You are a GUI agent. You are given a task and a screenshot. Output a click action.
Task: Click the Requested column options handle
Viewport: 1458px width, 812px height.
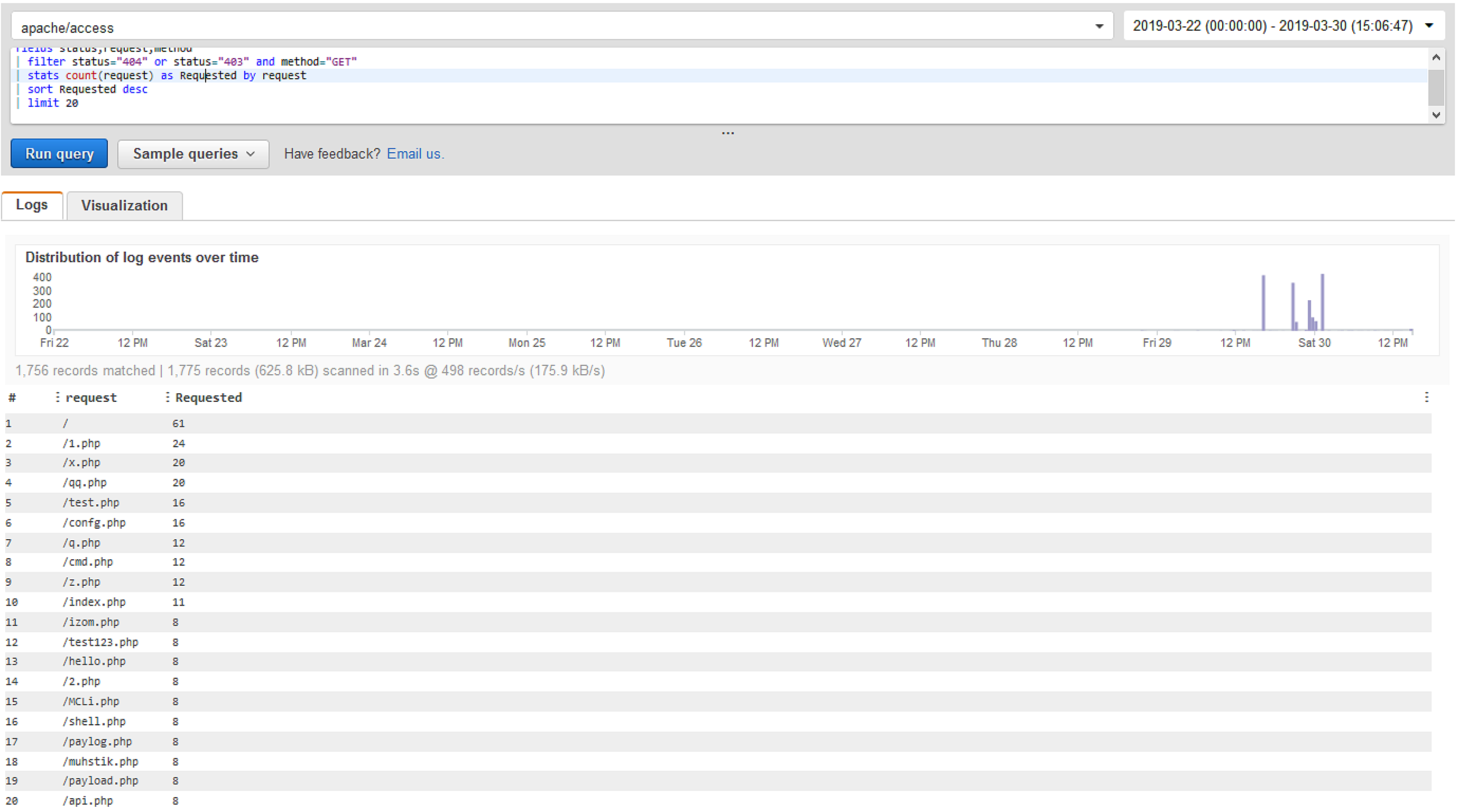(167, 397)
